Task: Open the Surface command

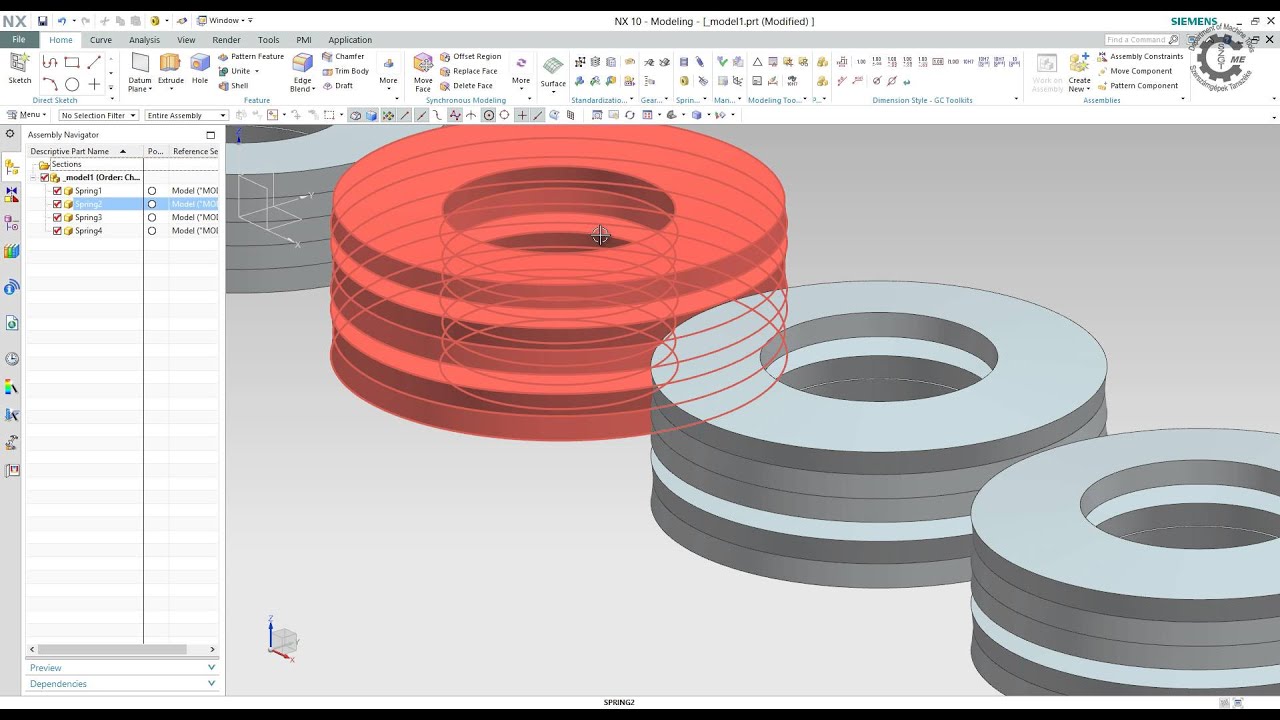Action: [x=553, y=72]
